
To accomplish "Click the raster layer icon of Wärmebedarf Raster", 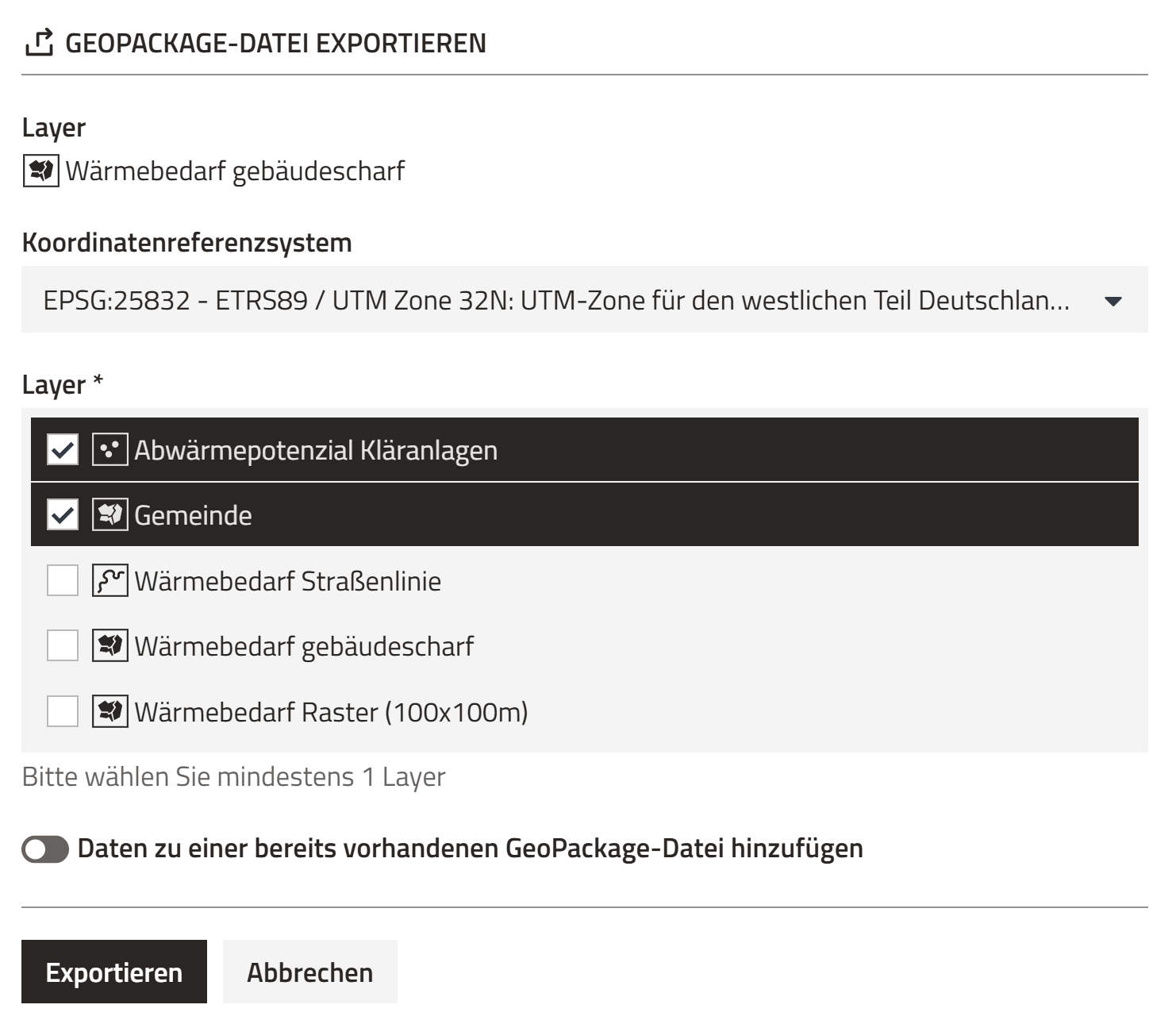I will (110, 712).
